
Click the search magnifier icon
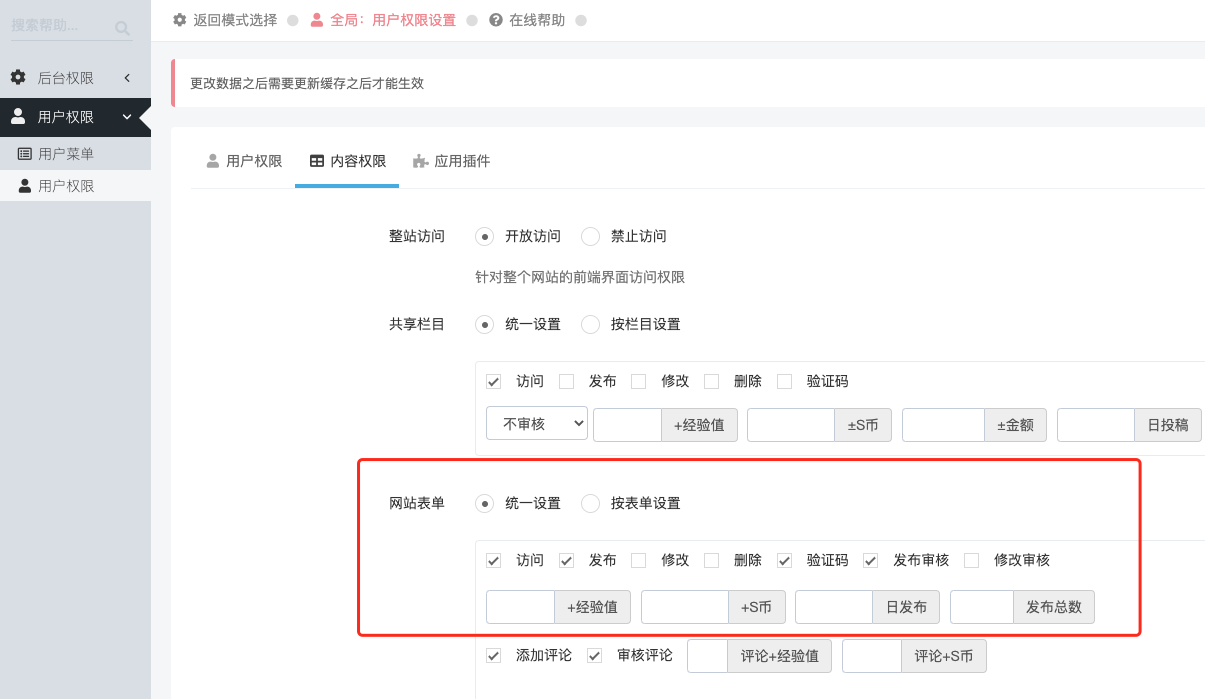pos(122,28)
